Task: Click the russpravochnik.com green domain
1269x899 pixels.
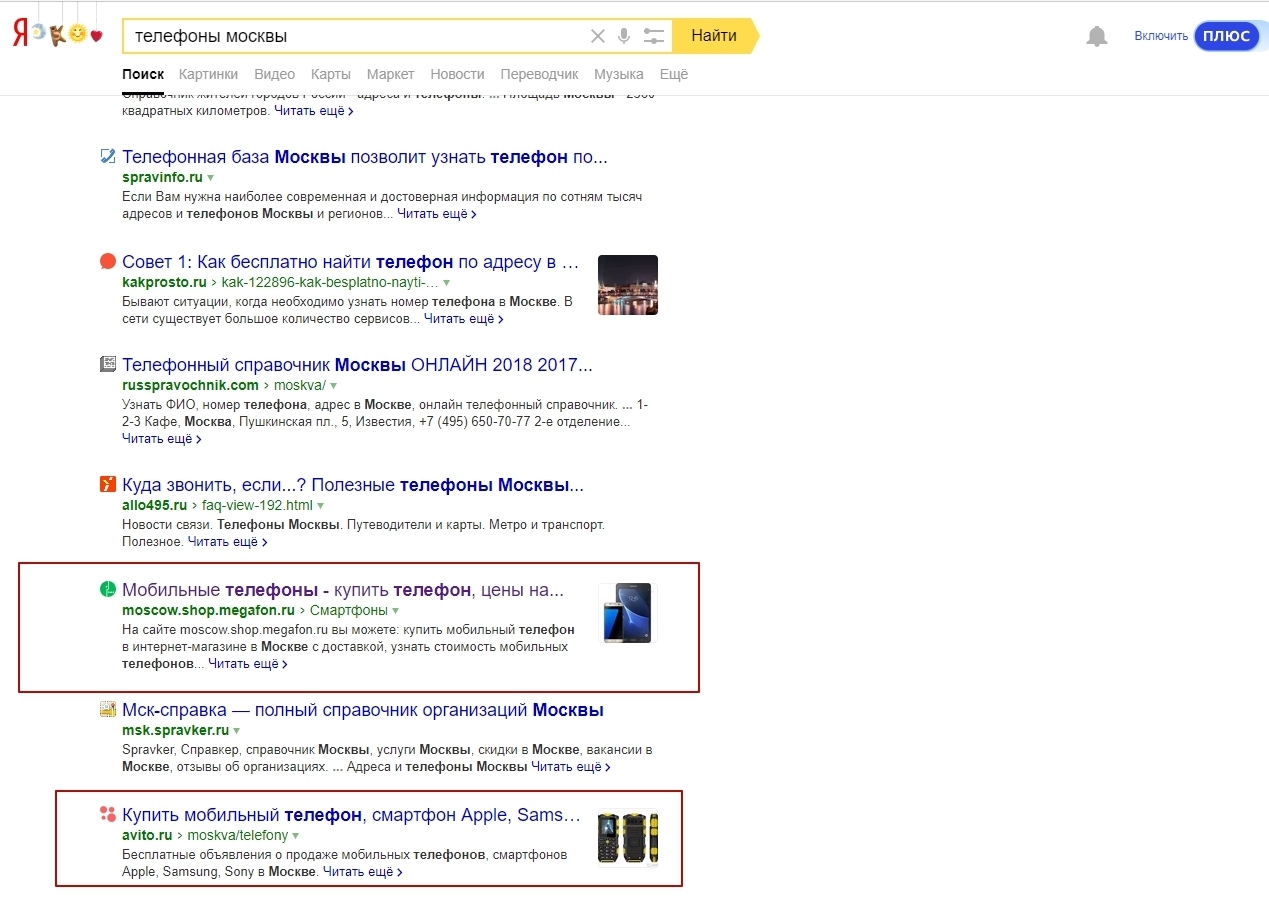Action: tap(190, 386)
